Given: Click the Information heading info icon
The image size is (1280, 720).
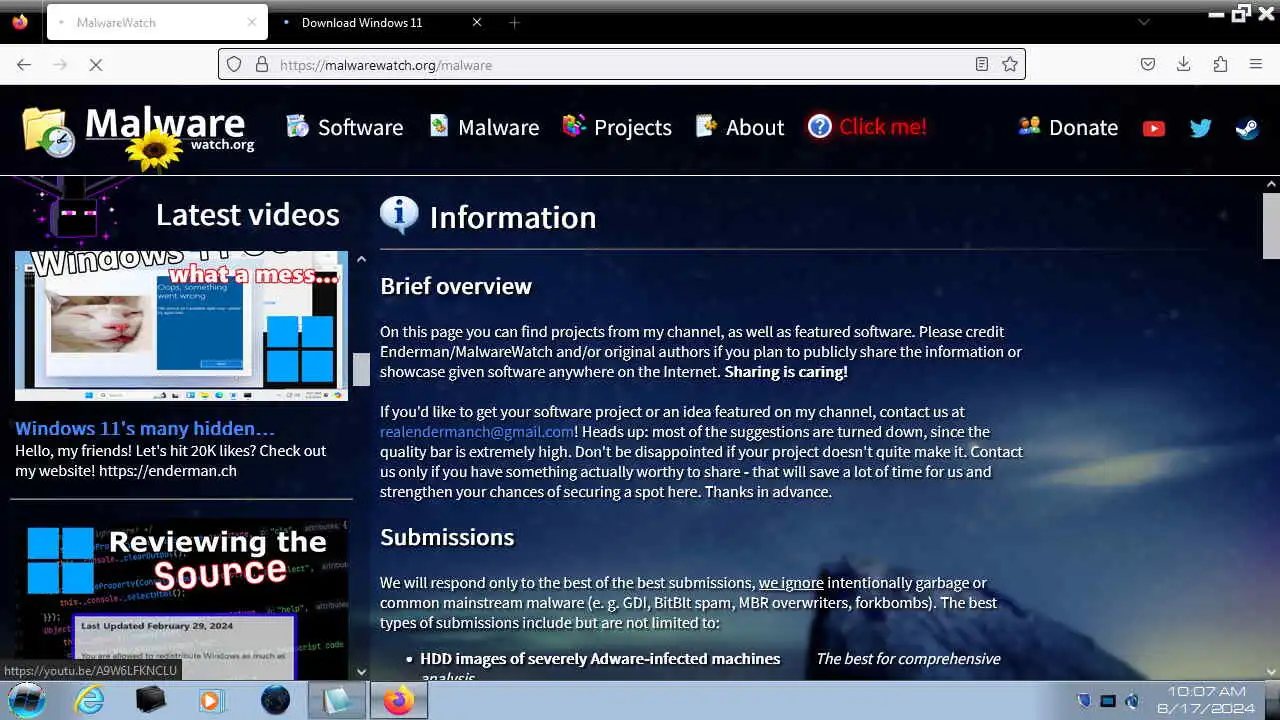Looking at the screenshot, I should pyautogui.click(x=399, y=216).
